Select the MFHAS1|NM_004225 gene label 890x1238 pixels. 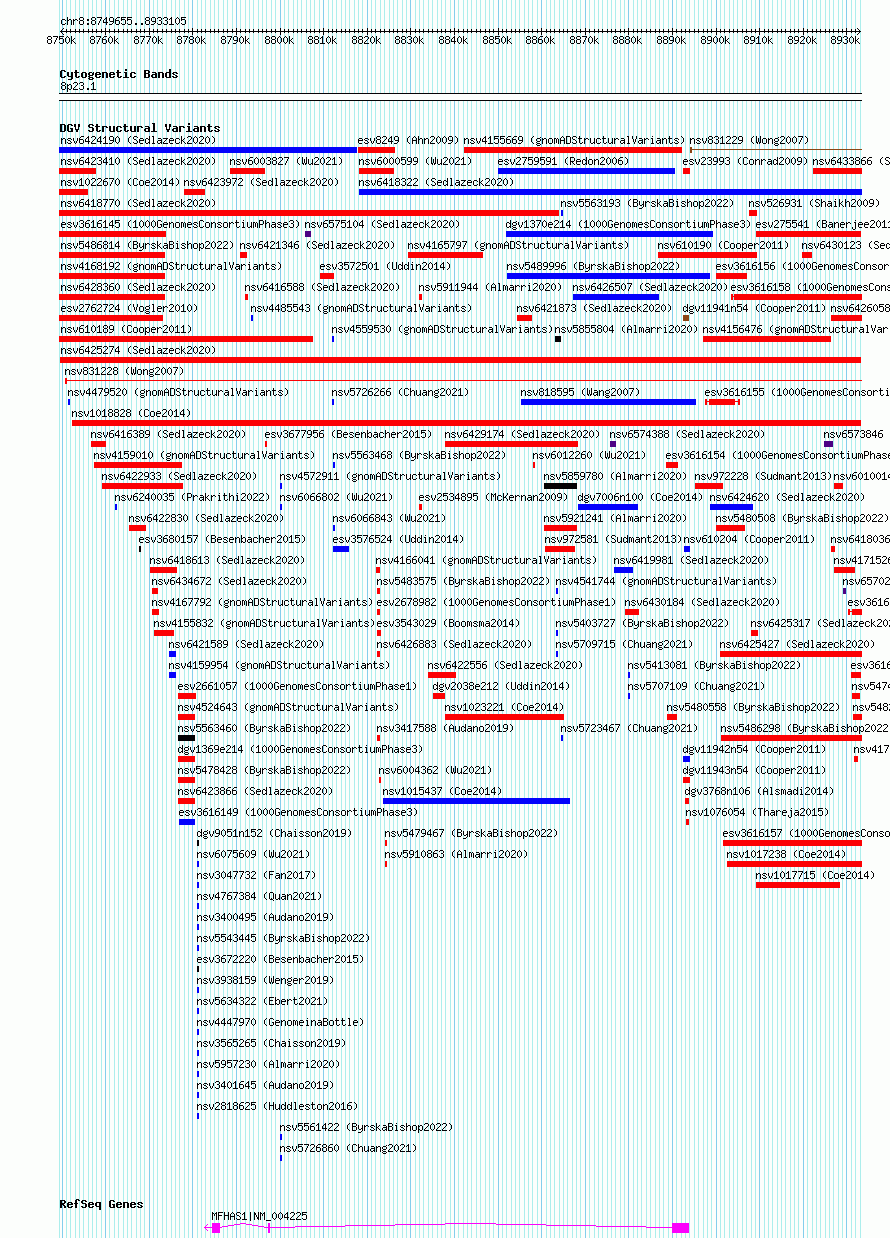tap(259, 1216)
